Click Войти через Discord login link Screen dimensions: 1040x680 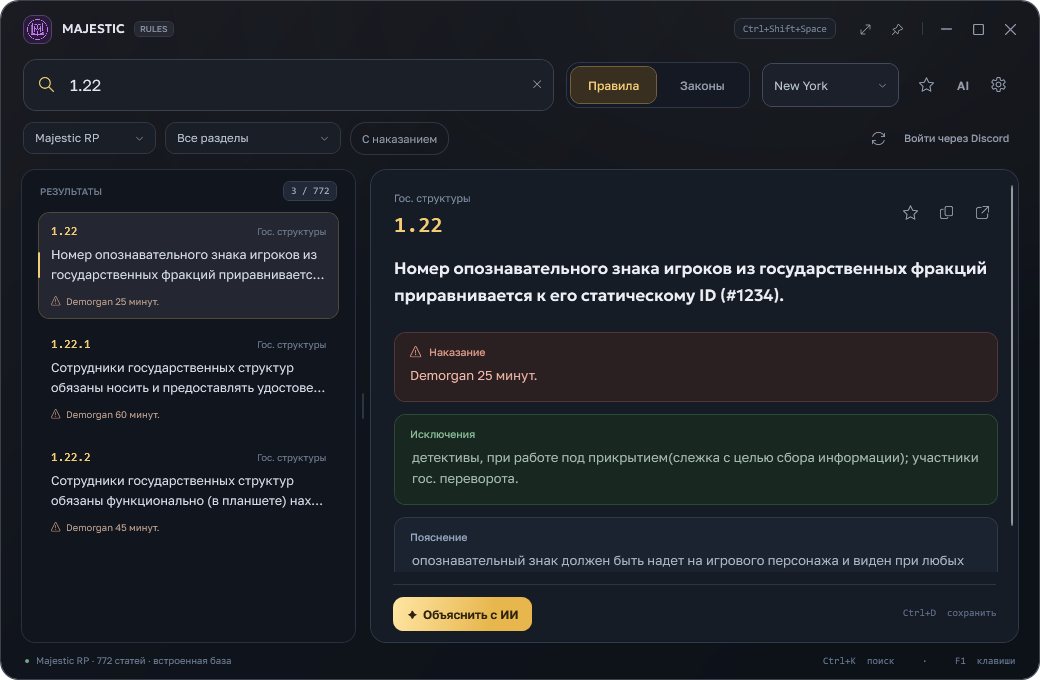tap(956, 138)
